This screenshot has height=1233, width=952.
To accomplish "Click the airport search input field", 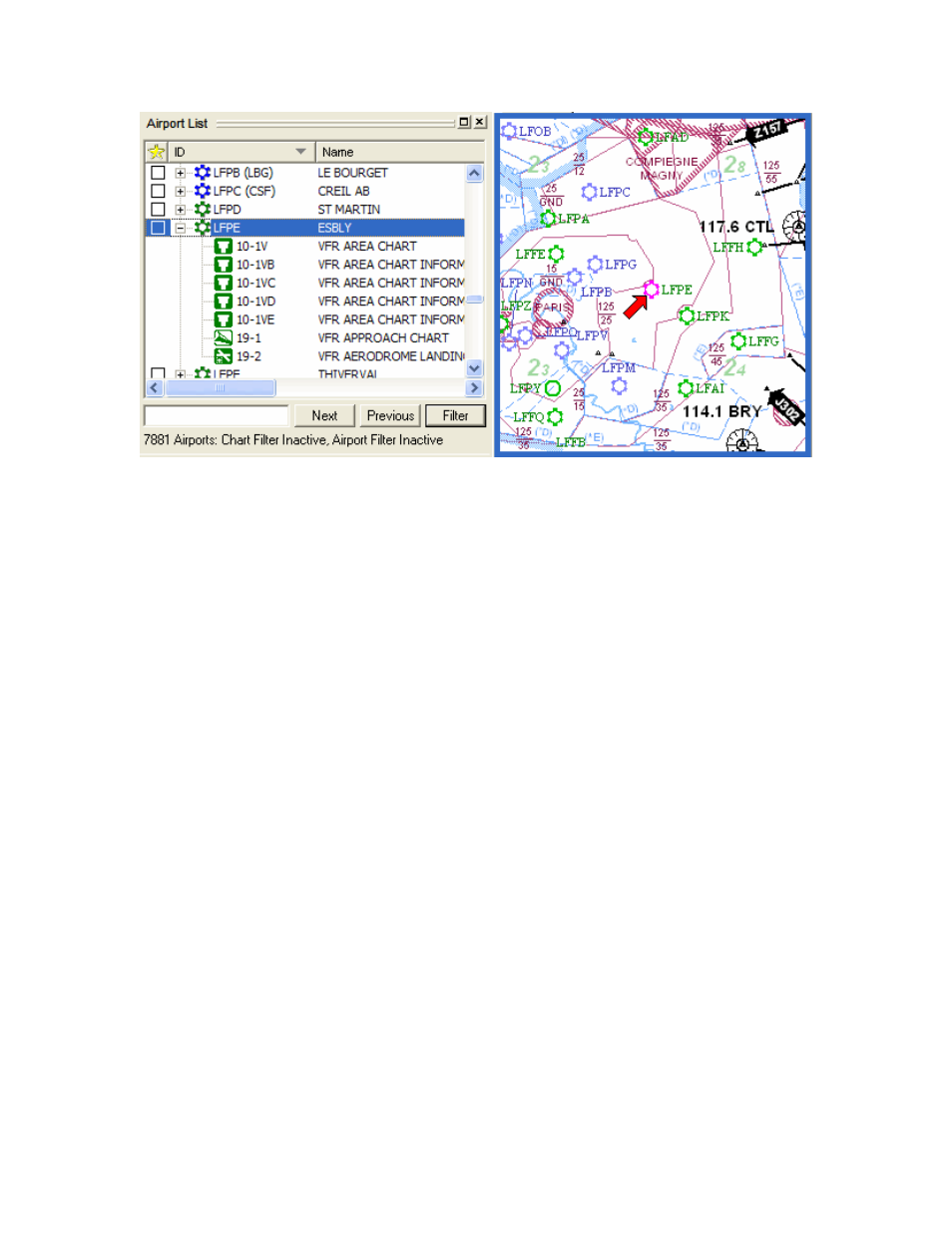I will click(217, 415).
